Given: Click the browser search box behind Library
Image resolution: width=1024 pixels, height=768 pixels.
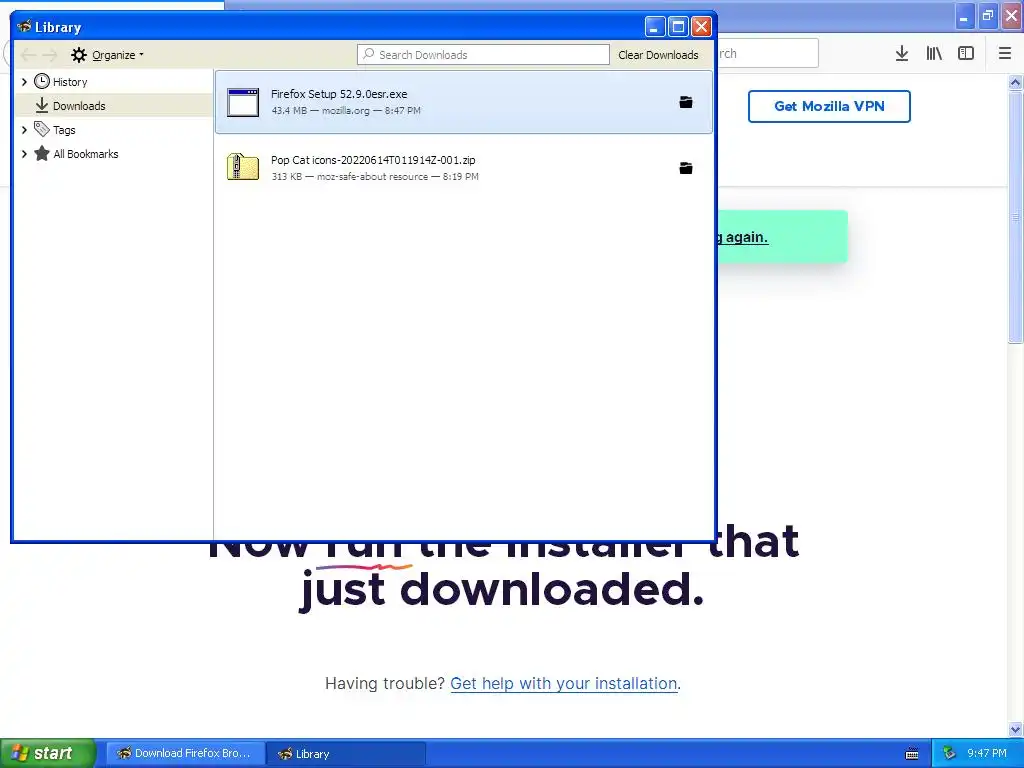Looking at the screenshot, I should [x=768, y=54].
